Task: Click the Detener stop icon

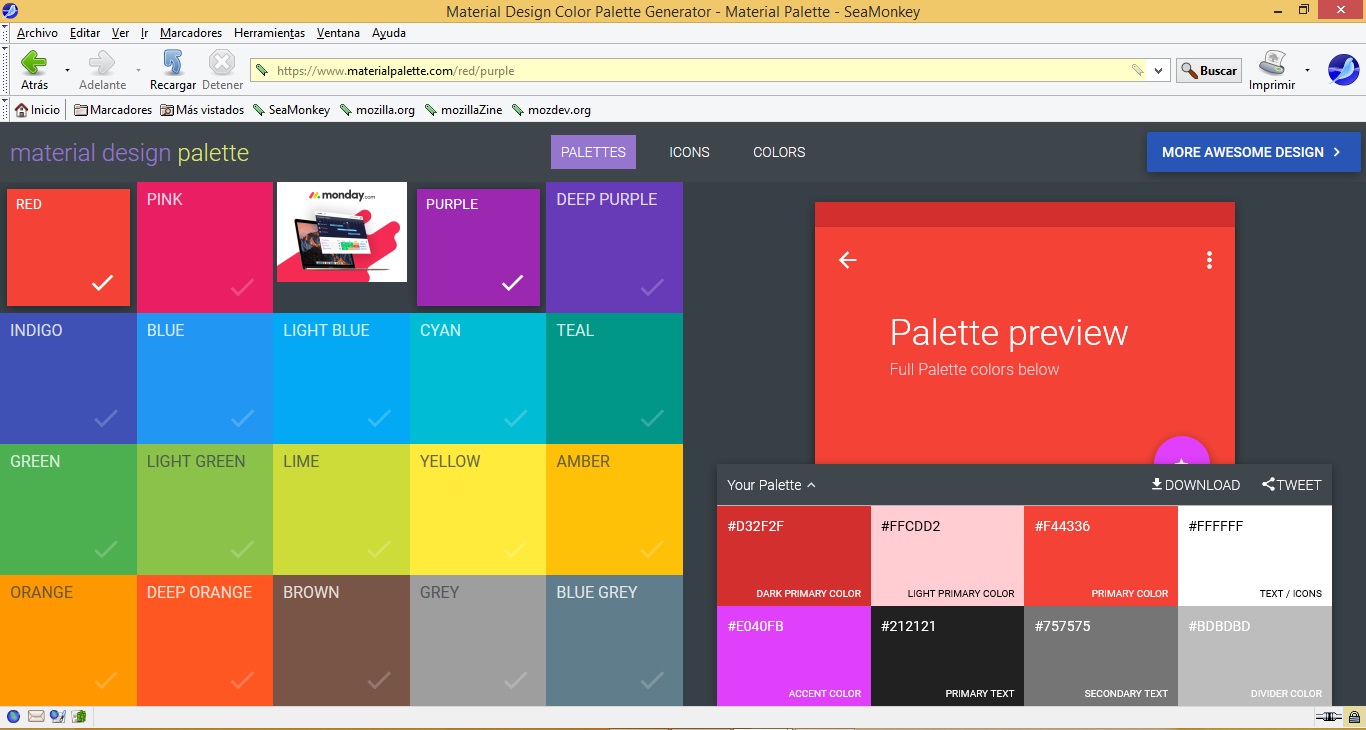Action: click(x=222, y=64)
